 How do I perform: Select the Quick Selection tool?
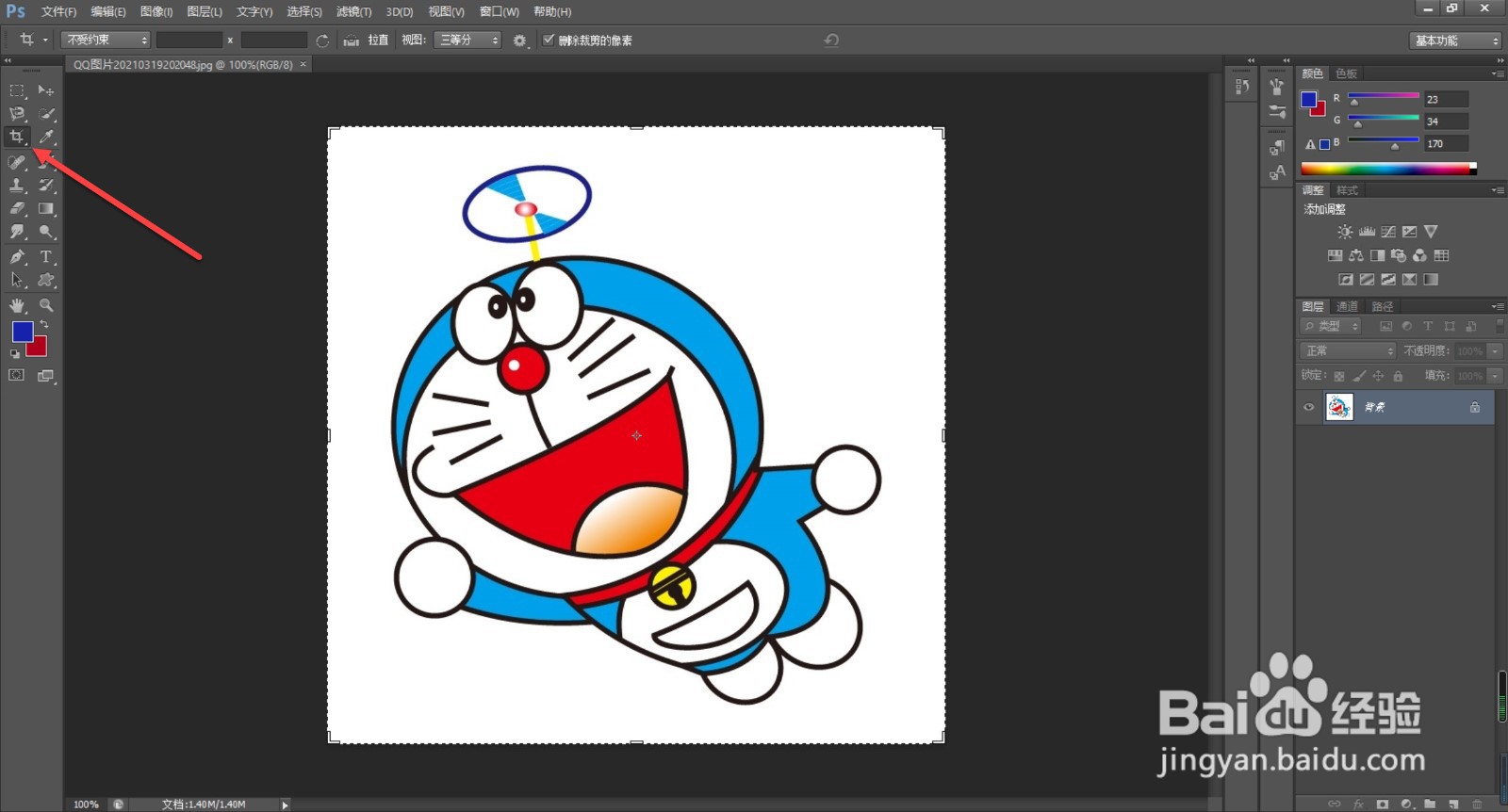coord(45,114)
